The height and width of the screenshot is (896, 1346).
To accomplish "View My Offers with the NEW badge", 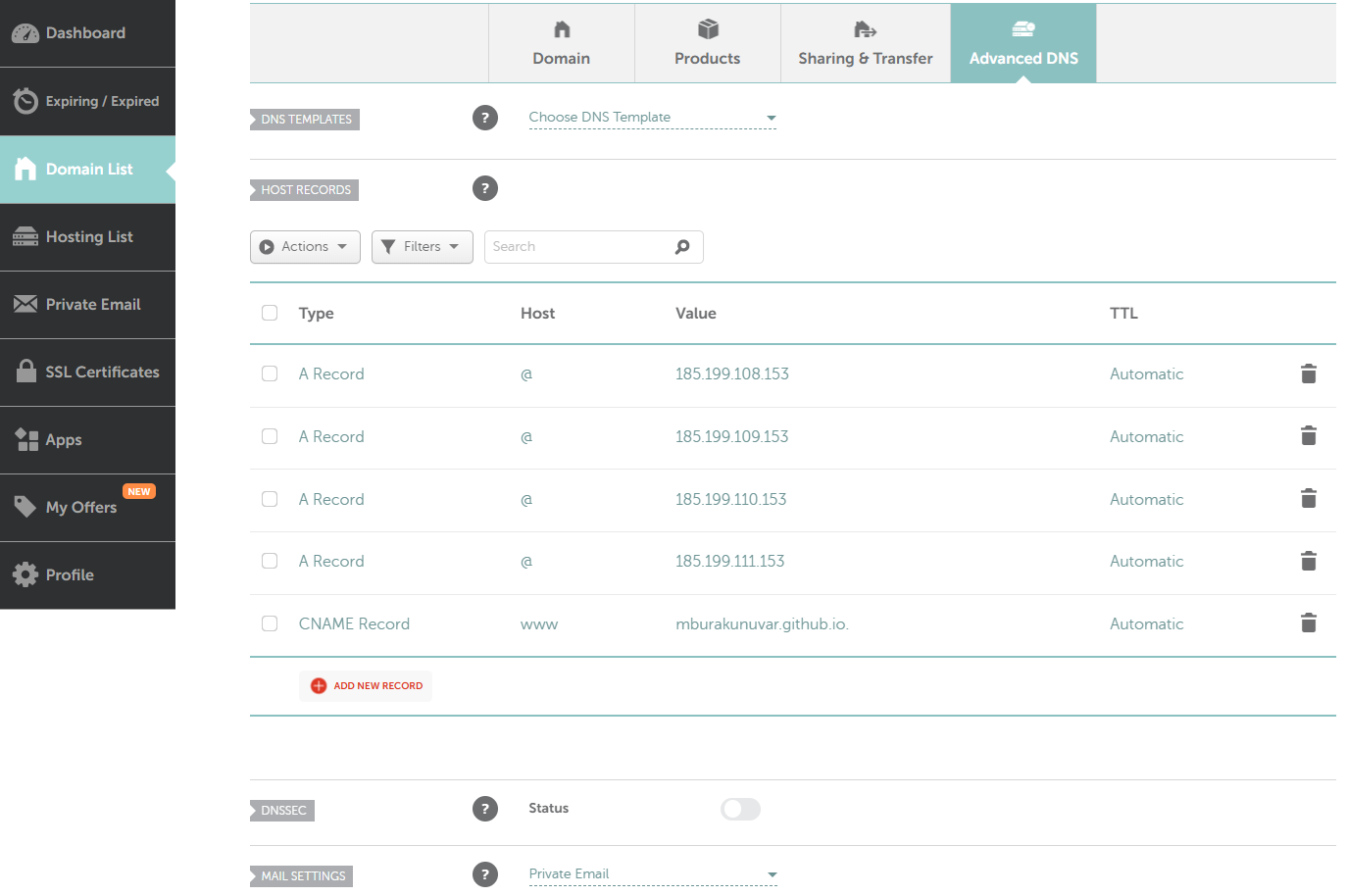I will [x=78, y=507].
